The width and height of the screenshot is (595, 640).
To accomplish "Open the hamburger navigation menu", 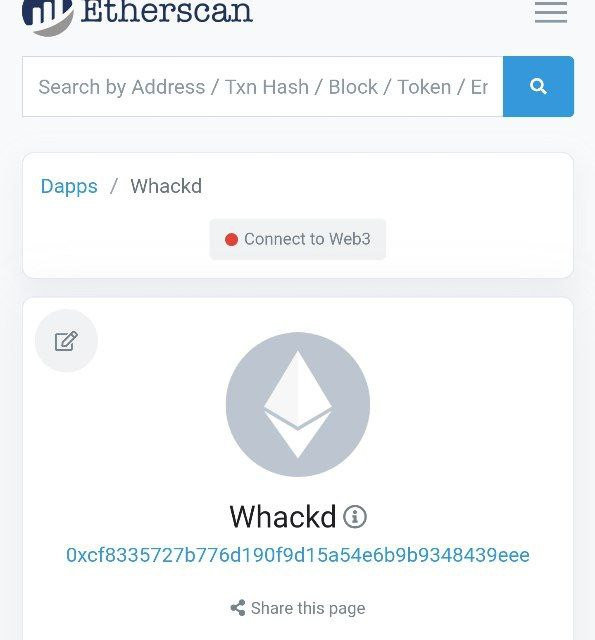I will tap(551, 12).
